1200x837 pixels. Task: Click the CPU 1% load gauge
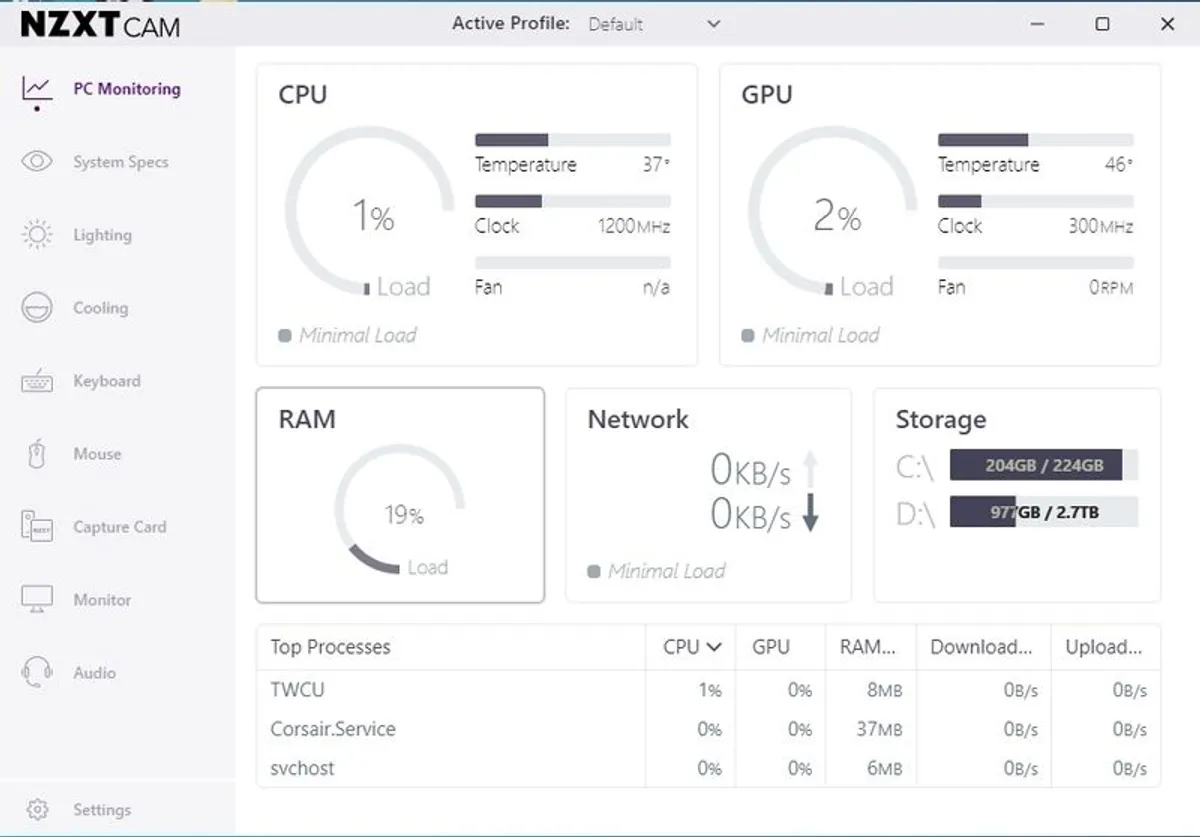371,212
